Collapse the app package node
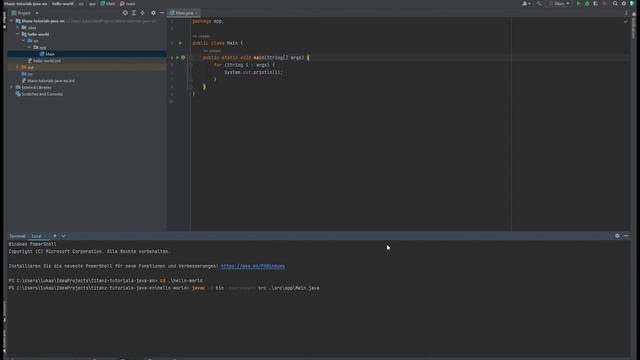 (x=29, y=47)
